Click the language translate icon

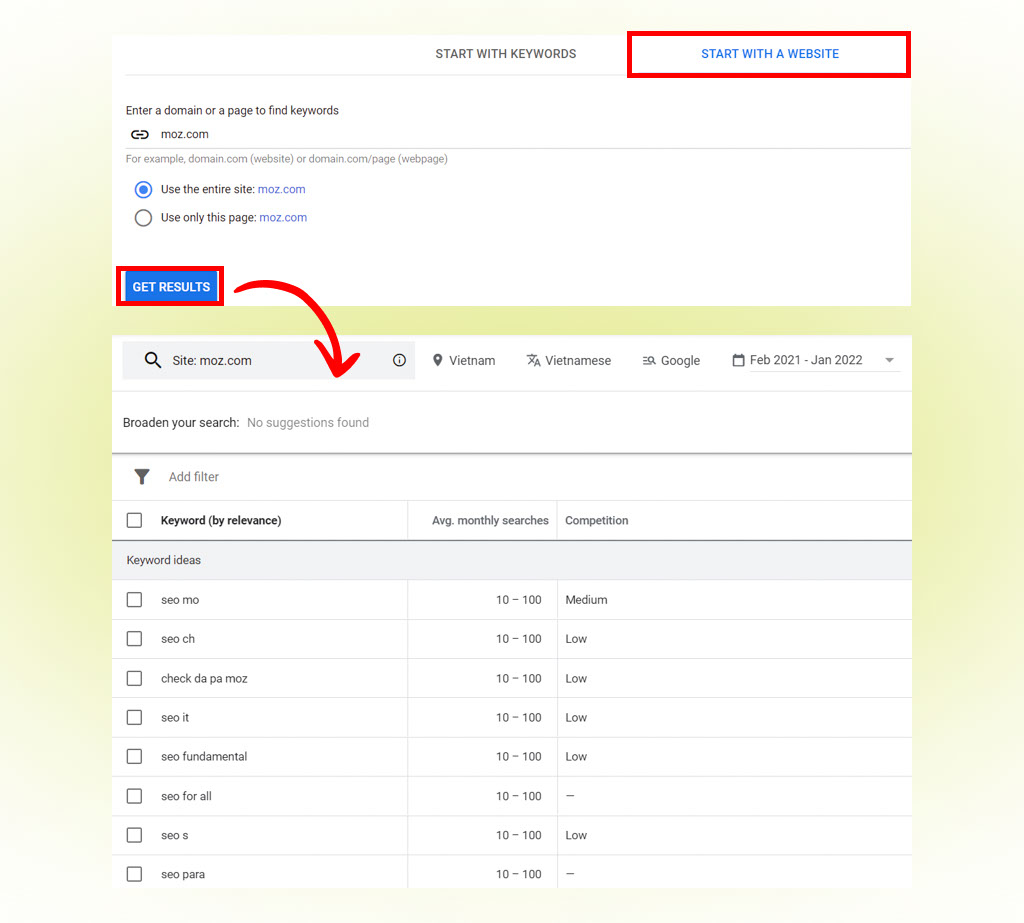(x=534, y=360)
